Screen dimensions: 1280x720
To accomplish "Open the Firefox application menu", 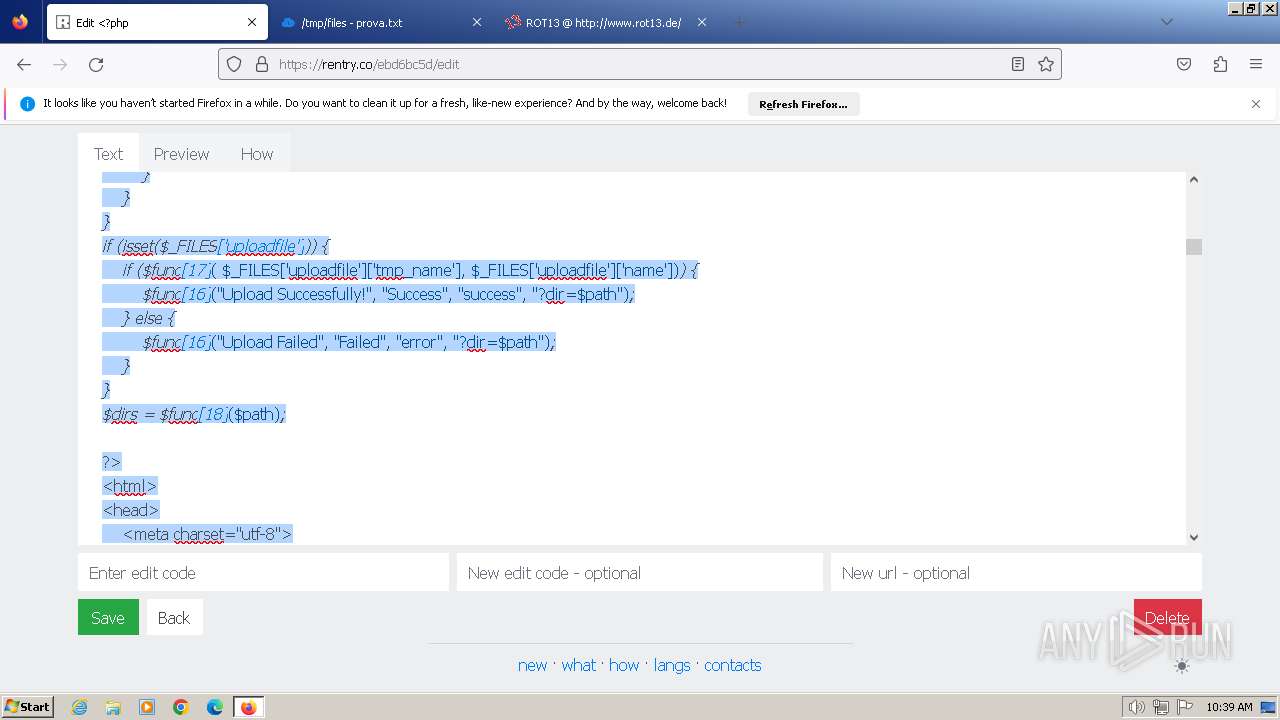I will pyautogui.click(x=1256, y=64).
